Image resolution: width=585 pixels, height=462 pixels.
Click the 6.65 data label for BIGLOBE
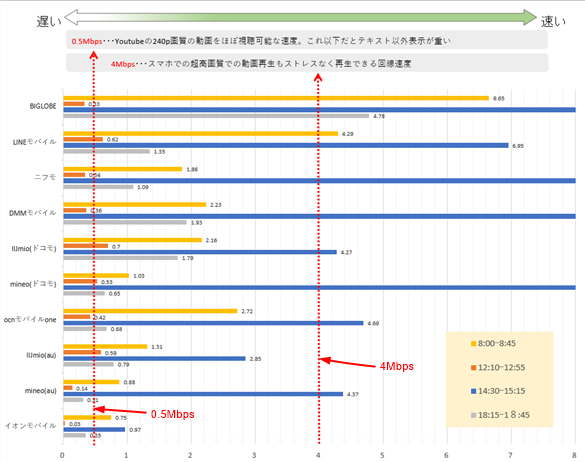498,99
